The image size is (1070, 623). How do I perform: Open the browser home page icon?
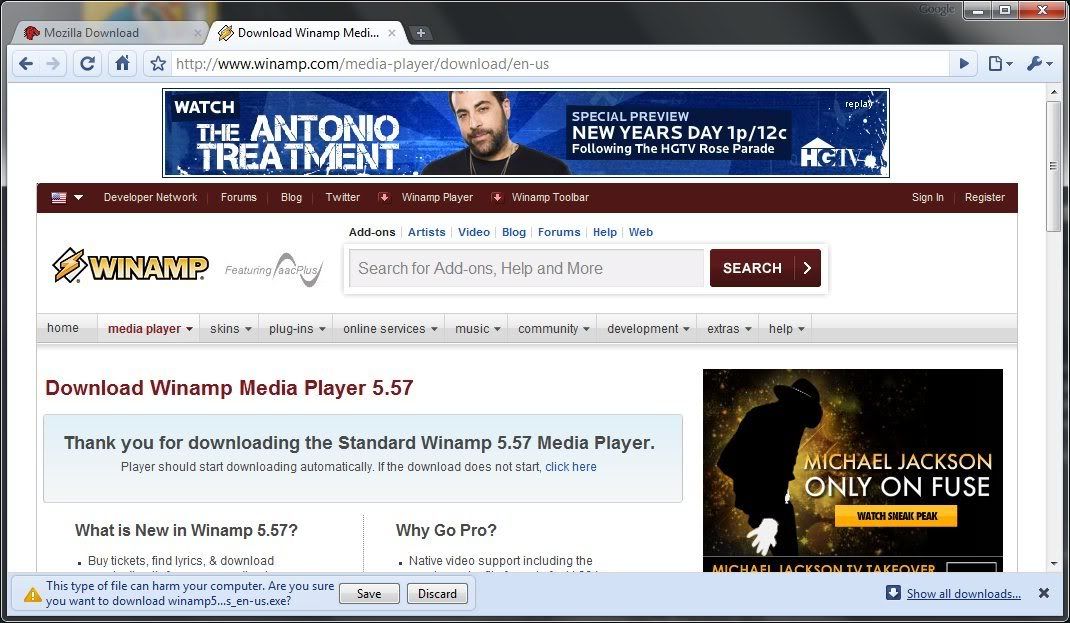[x=122, y=64]
